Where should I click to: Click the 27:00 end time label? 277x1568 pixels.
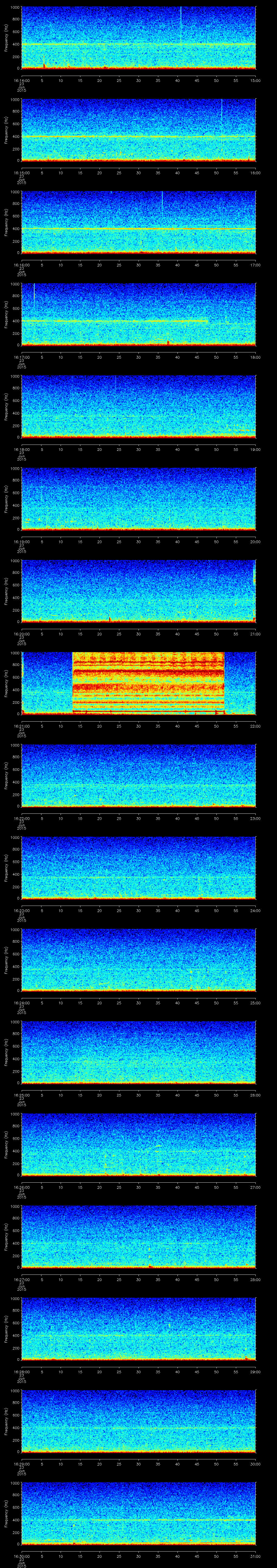[255, 1187]
